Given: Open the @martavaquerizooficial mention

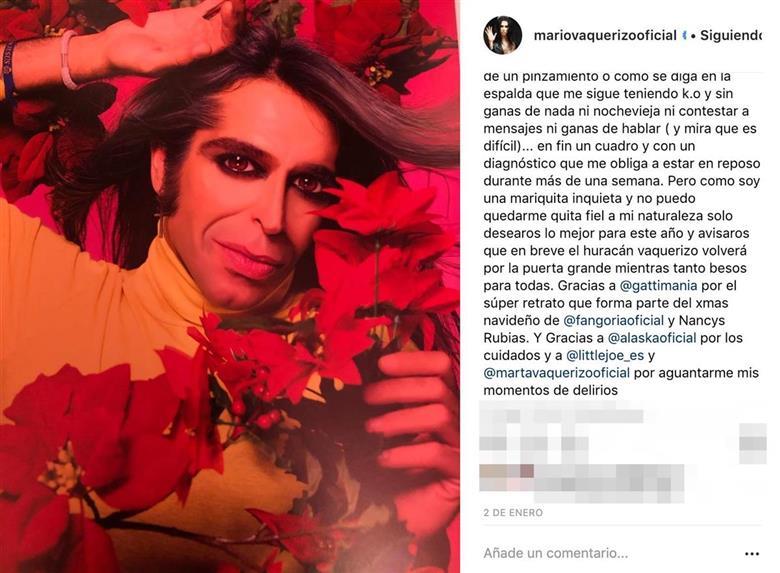Looking at the screenshot, I should 557,373.
